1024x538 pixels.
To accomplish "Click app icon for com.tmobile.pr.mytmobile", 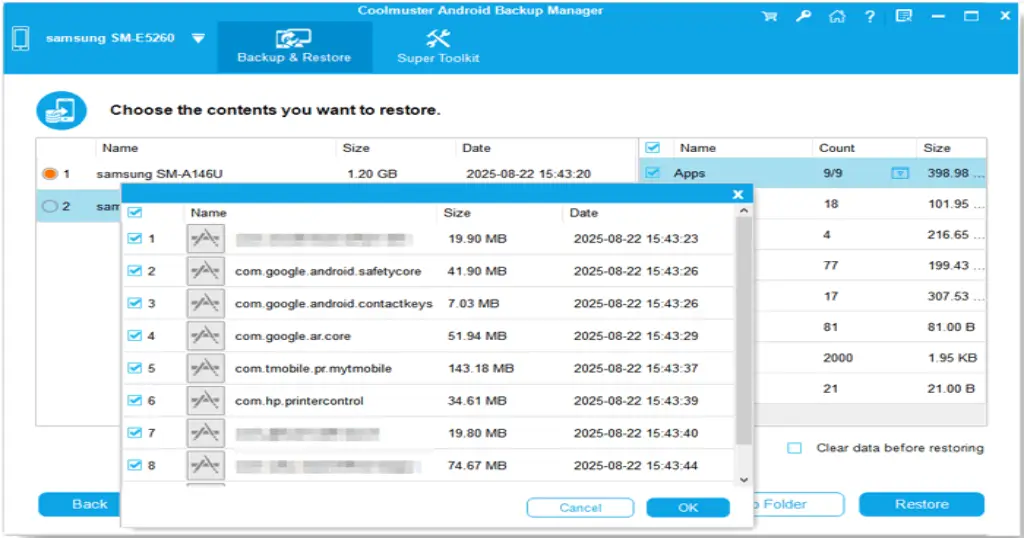I will pyautogui.click(x=206, y=368).
